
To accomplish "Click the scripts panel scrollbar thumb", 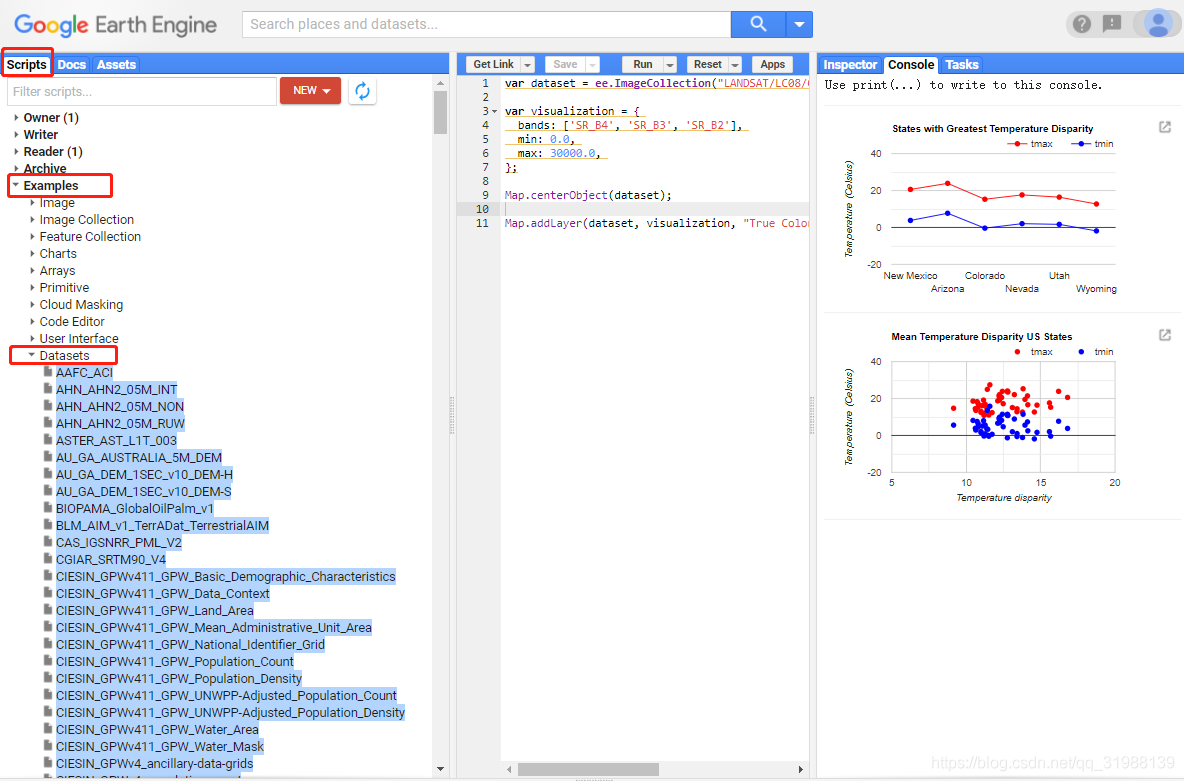I will 441,112.
